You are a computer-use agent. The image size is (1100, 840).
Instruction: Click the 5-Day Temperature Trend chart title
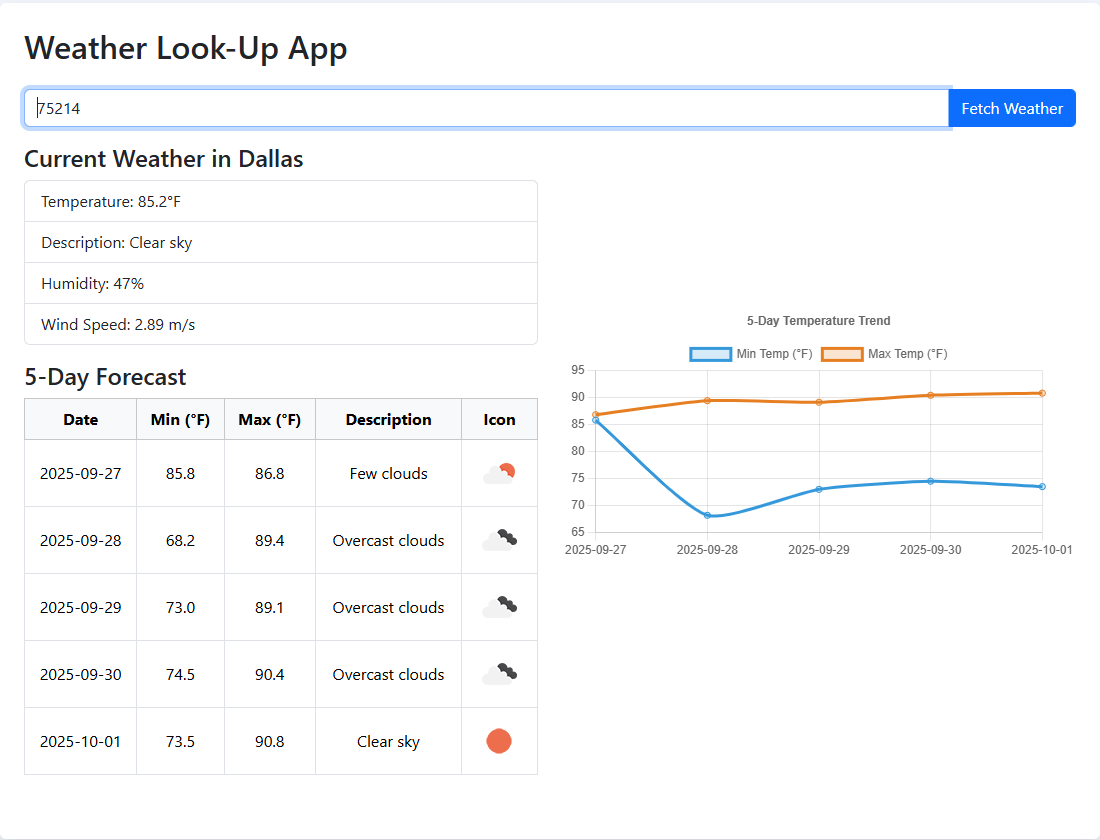818,321
